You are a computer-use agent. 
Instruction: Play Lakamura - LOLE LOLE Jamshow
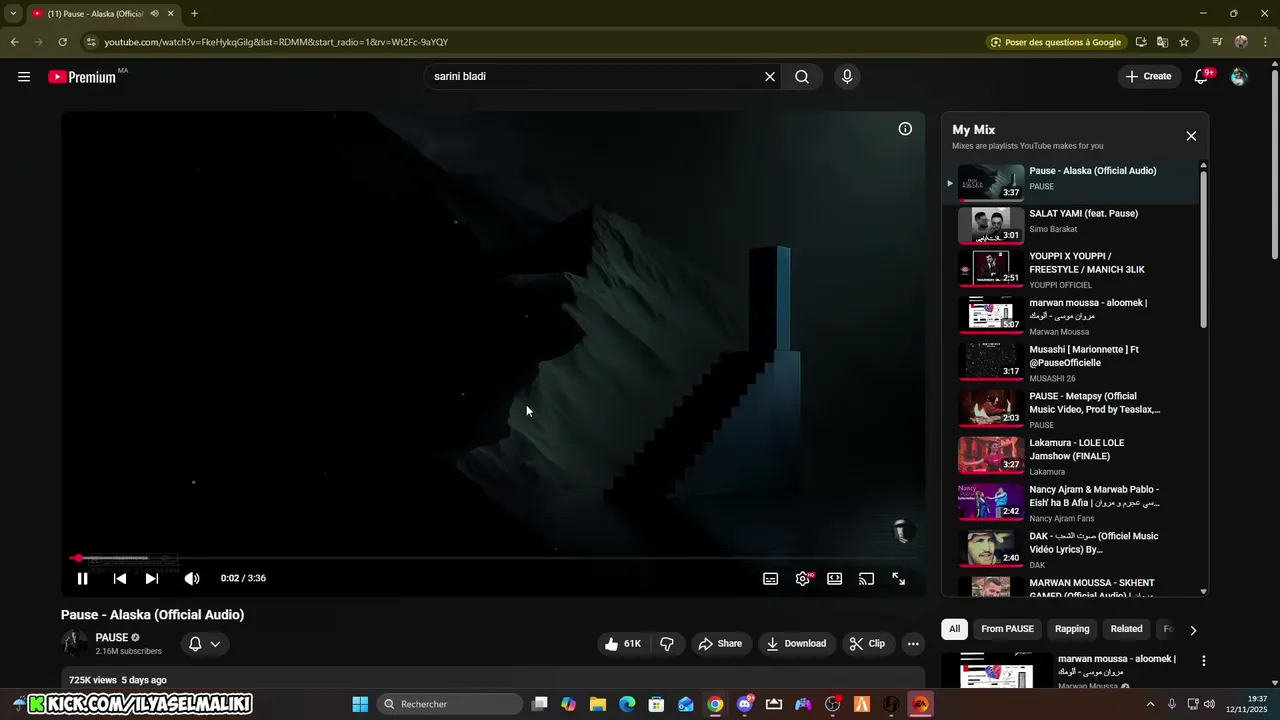point(1070,456)
